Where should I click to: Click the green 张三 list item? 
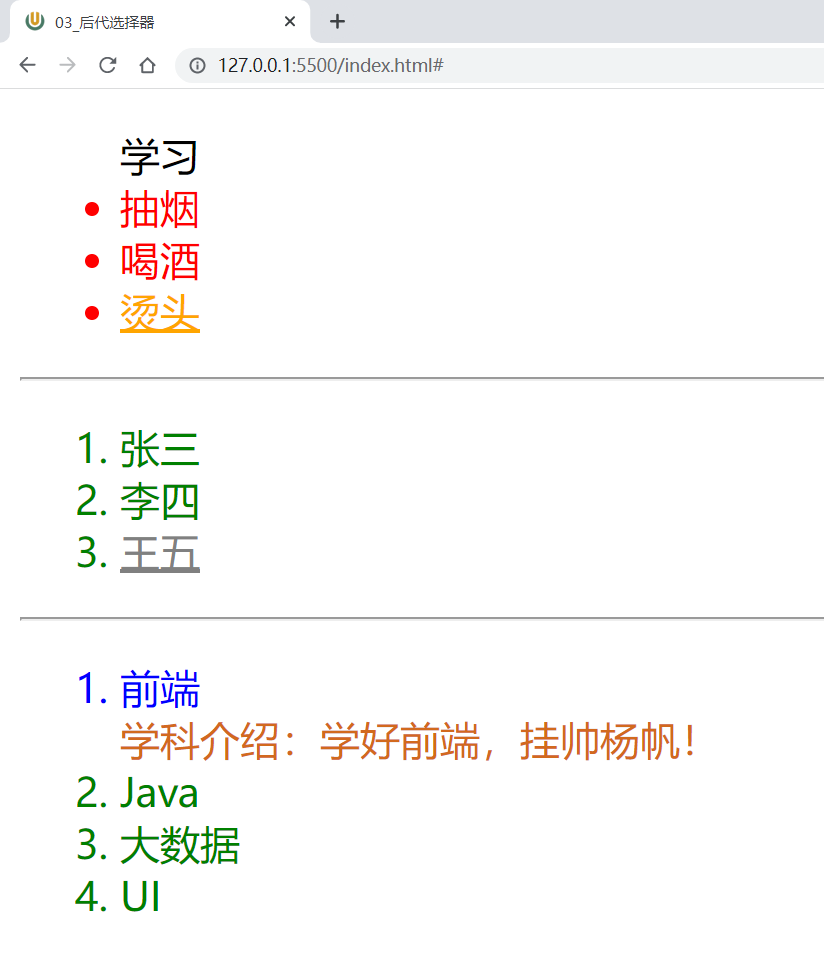pyautogui.click(x=159, y=450)
